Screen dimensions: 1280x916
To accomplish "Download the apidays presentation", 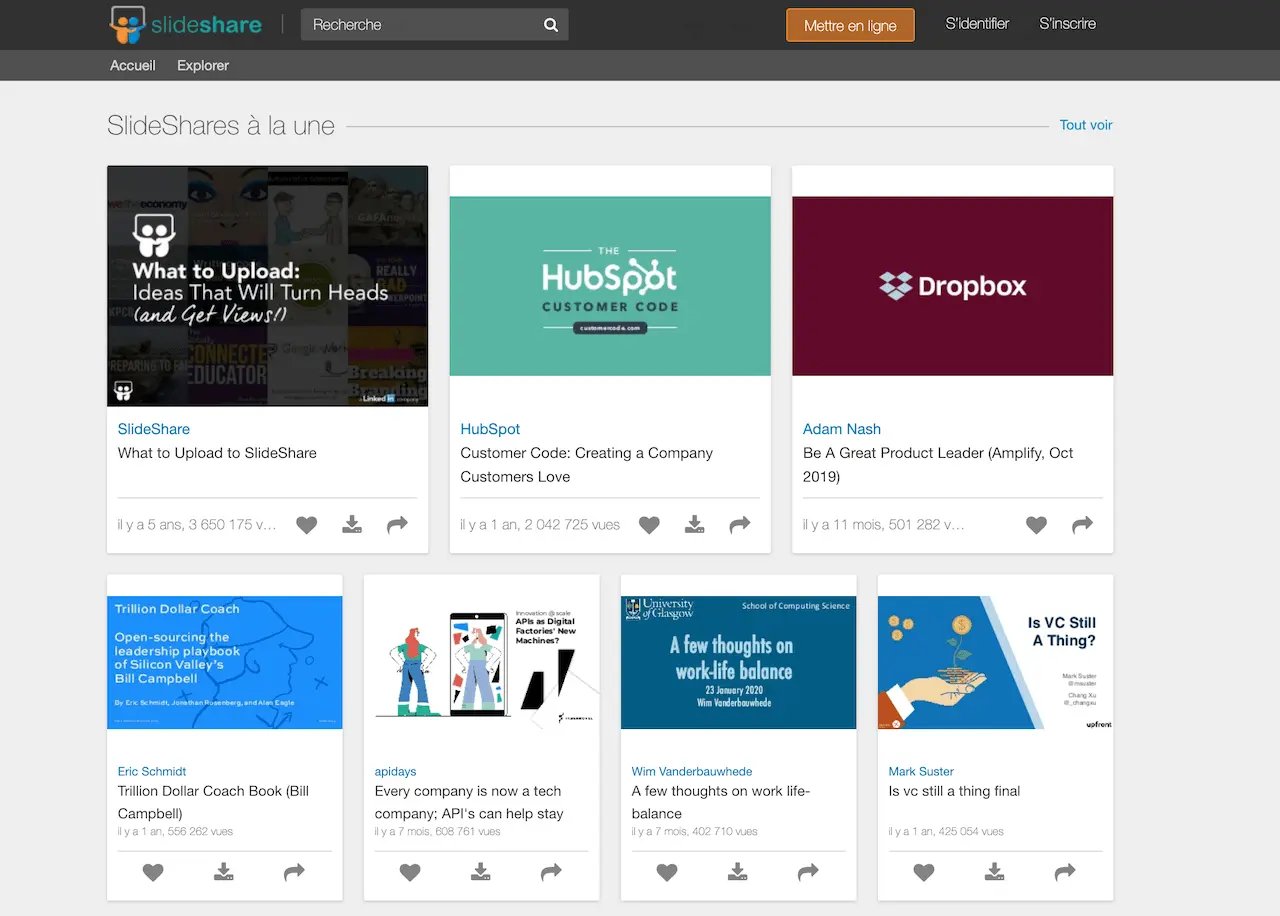I will tap(481, 873).
